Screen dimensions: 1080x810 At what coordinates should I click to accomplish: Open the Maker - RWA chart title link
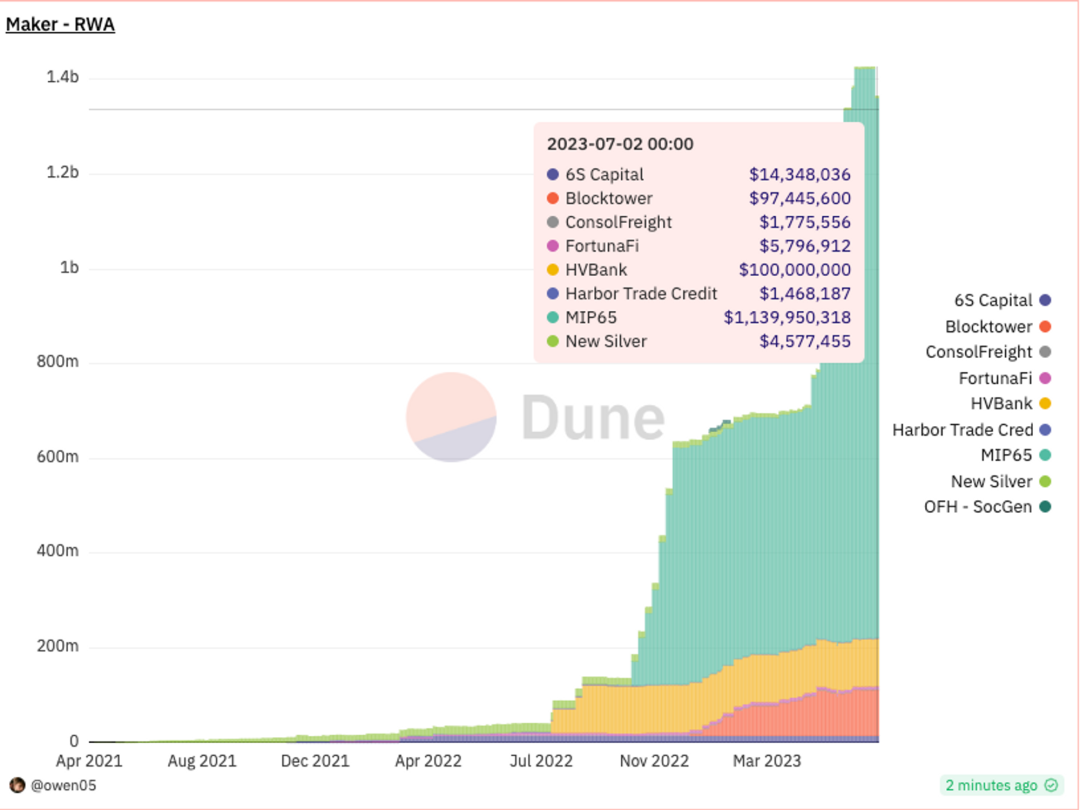[61, 25]
